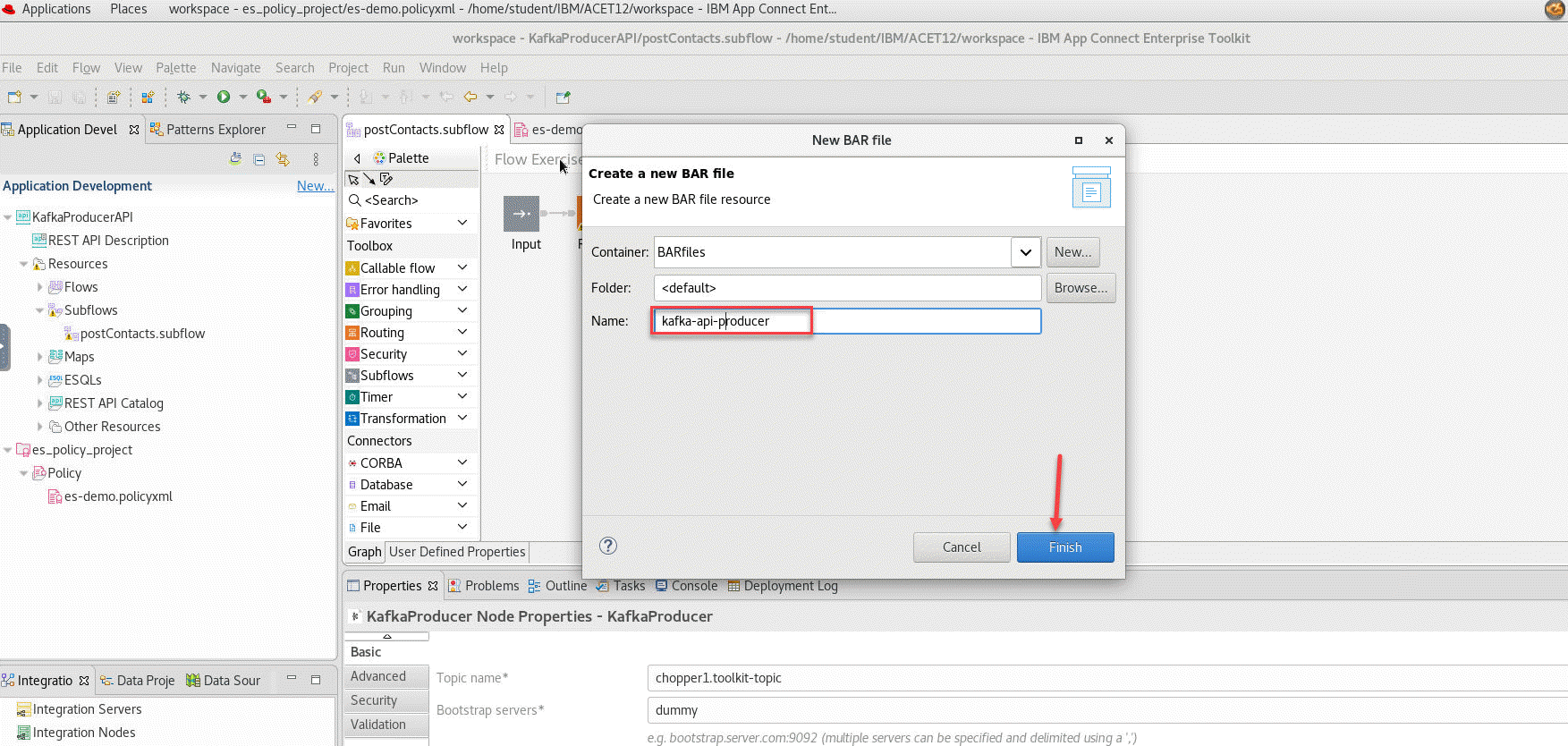1568x746 pixels.
Task: Collapse the Subflows tree node
Action: point(39,310)
